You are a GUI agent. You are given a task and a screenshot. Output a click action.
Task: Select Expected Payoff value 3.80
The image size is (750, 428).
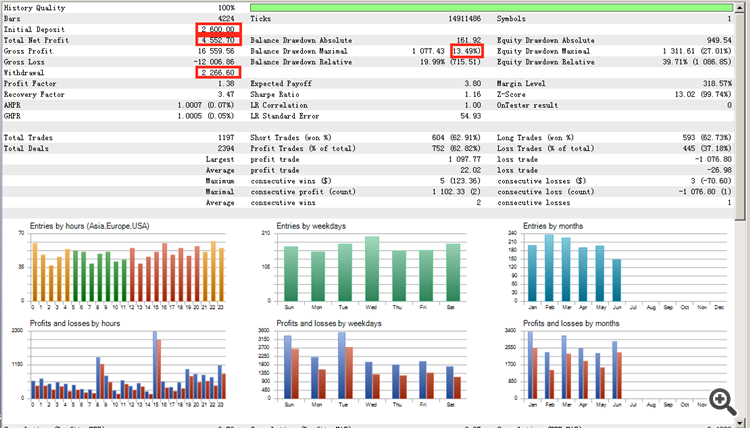[x=473, y=84]
